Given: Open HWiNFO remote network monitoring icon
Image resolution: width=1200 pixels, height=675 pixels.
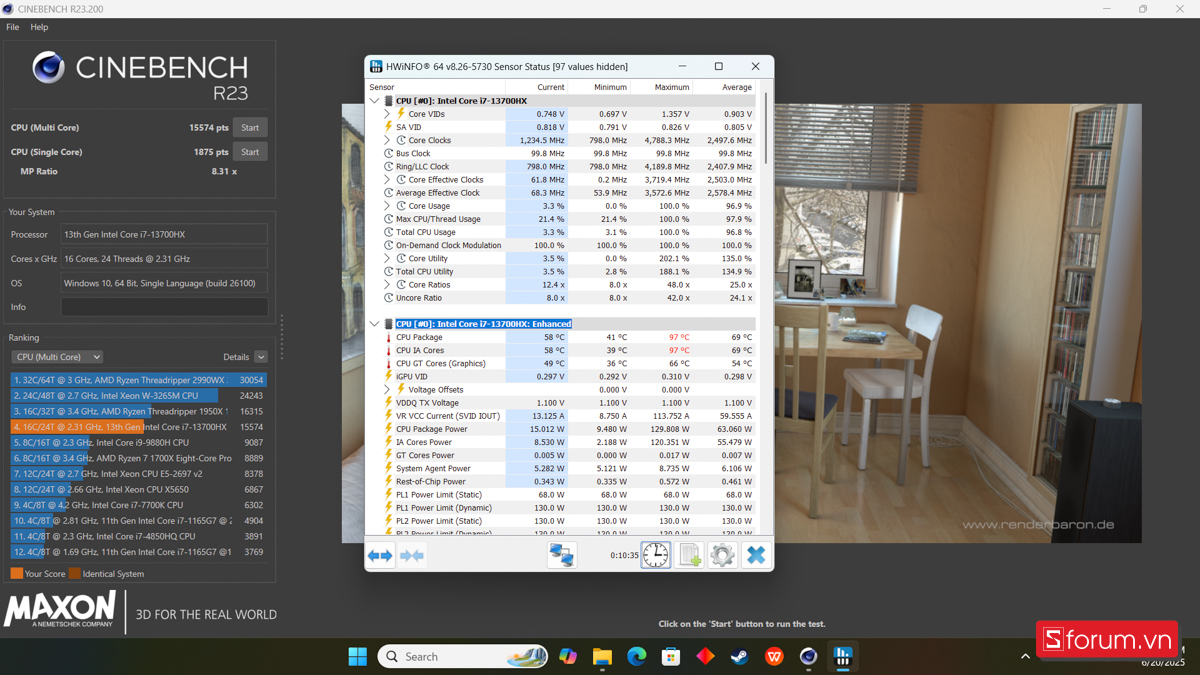Looking at the screenshot, I should 562,555.
